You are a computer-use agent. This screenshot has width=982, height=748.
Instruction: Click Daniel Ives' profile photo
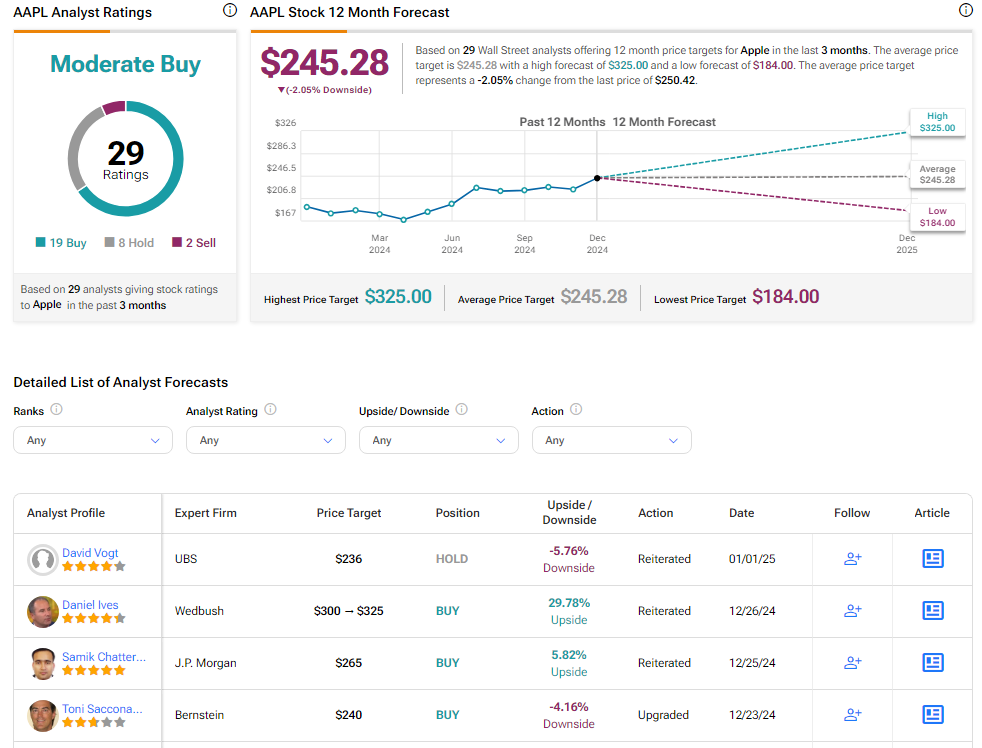pos(42,610)
